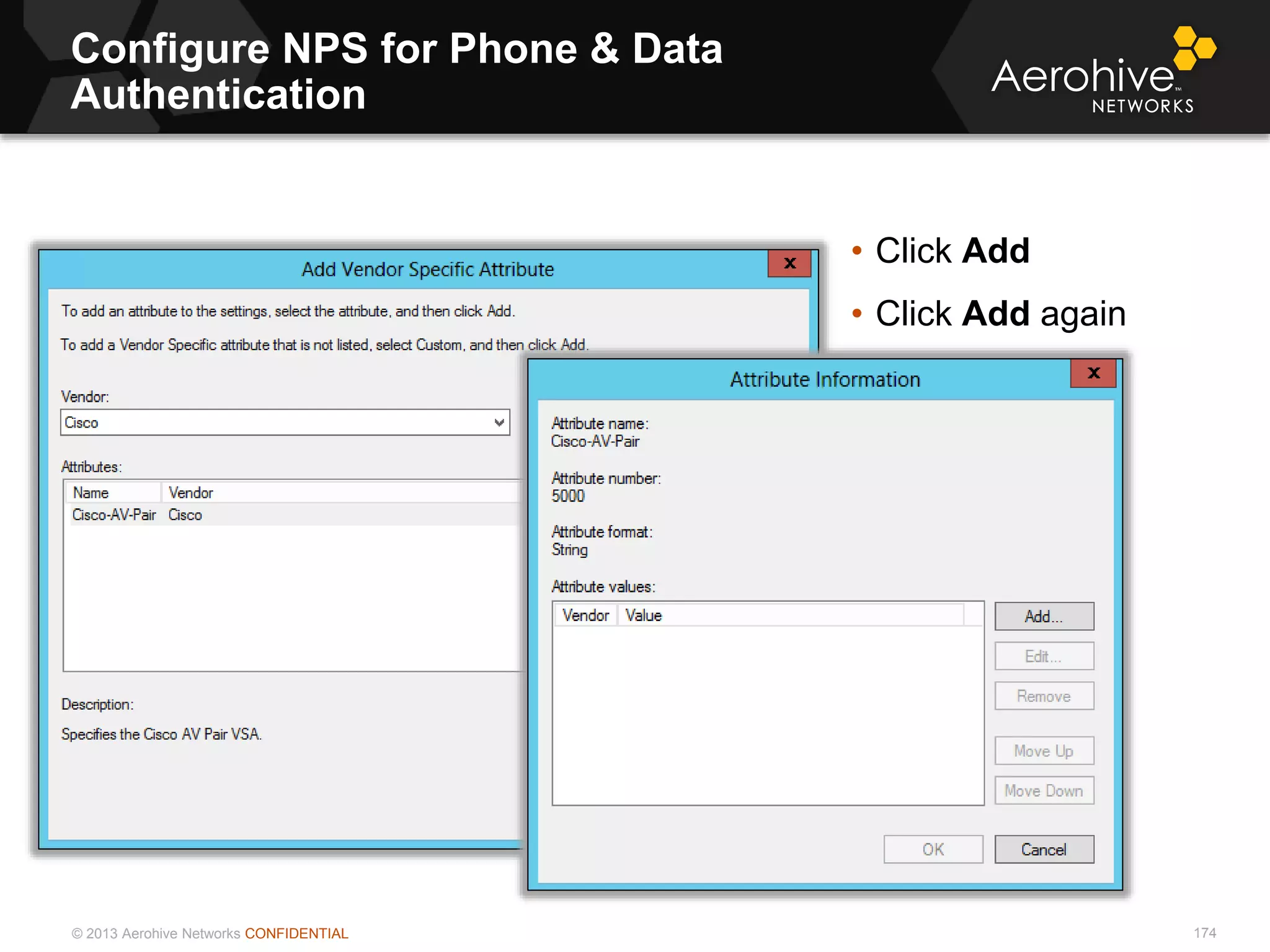
Task: Open the Vendor dropdown showing Cisco
Action: (285, 423)
